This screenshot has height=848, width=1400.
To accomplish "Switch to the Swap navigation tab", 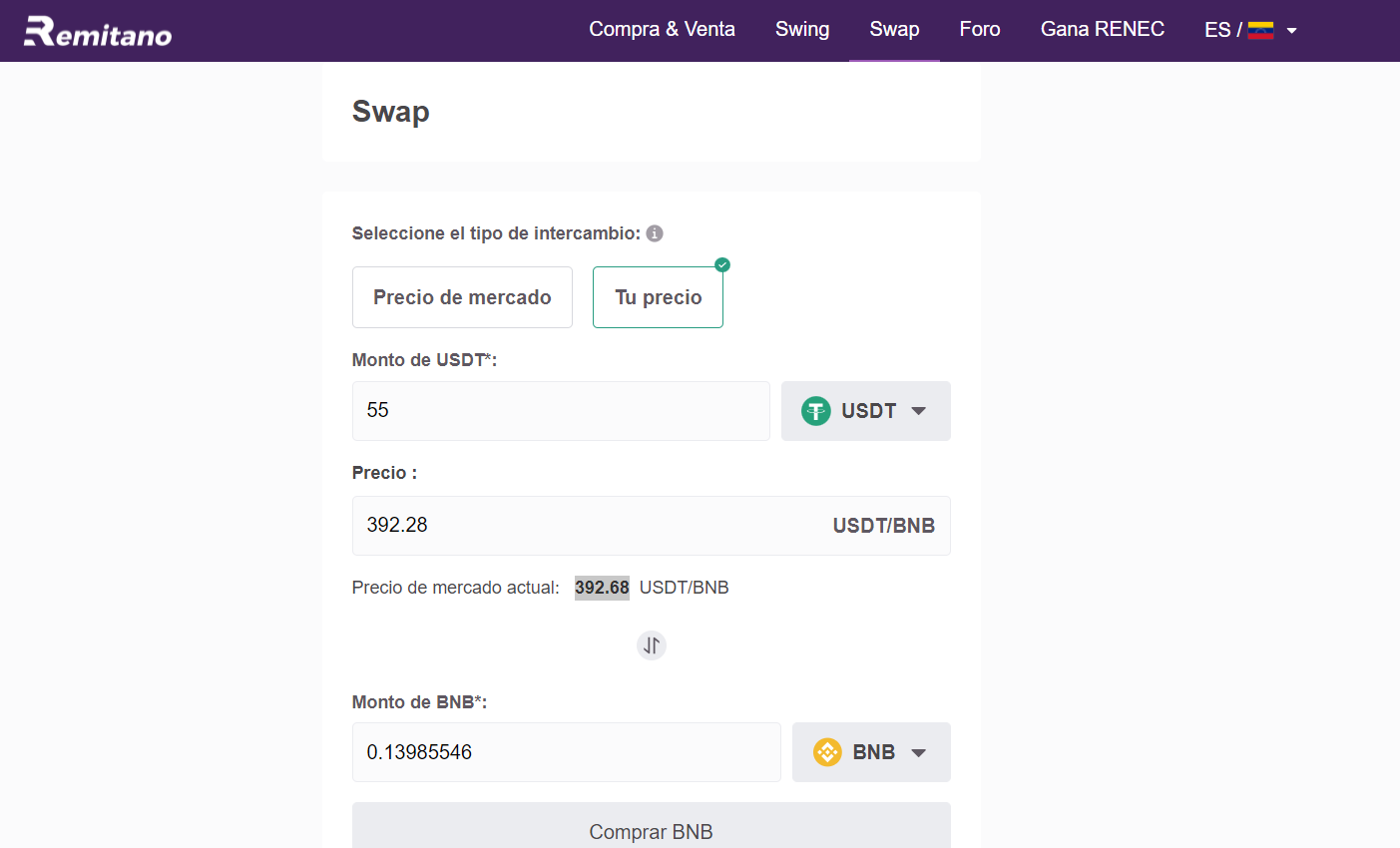I will pyautogui.click(x=894, y=30).
